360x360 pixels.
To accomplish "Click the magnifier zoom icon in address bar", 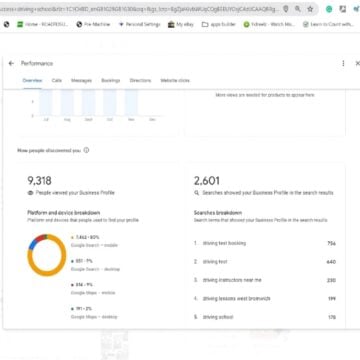I will (x=298, y=9).
